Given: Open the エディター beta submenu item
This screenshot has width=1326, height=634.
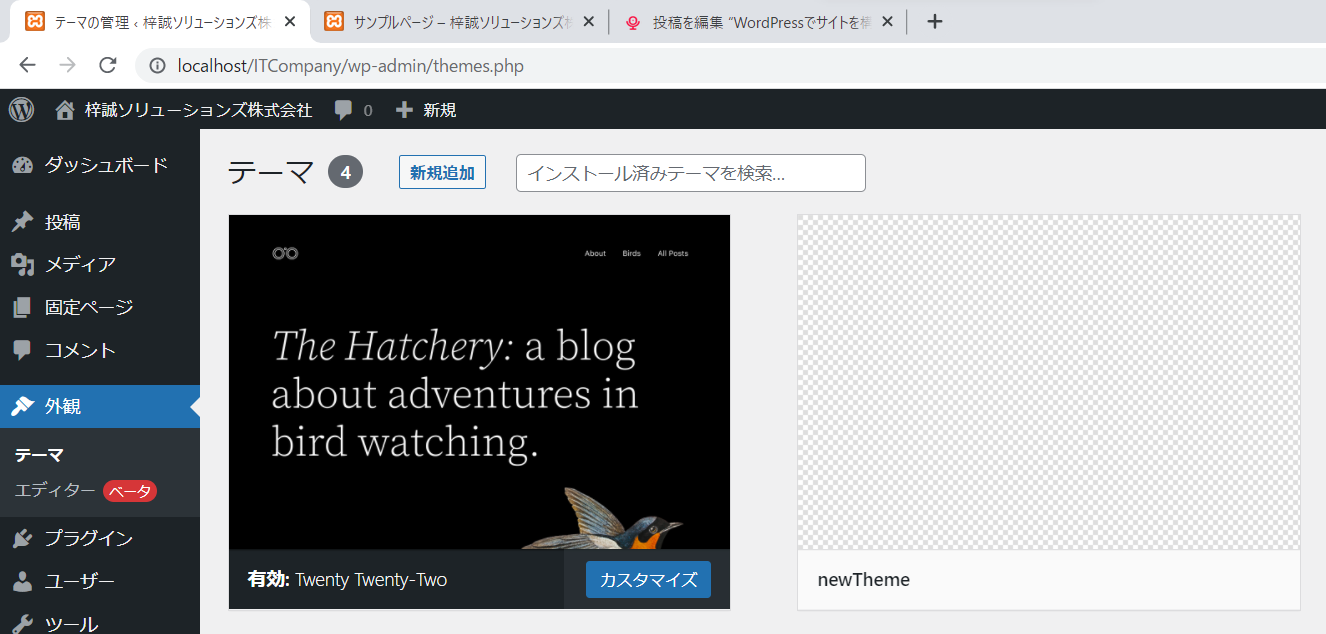Looking at the screenshot, I should tap(56, 491).
